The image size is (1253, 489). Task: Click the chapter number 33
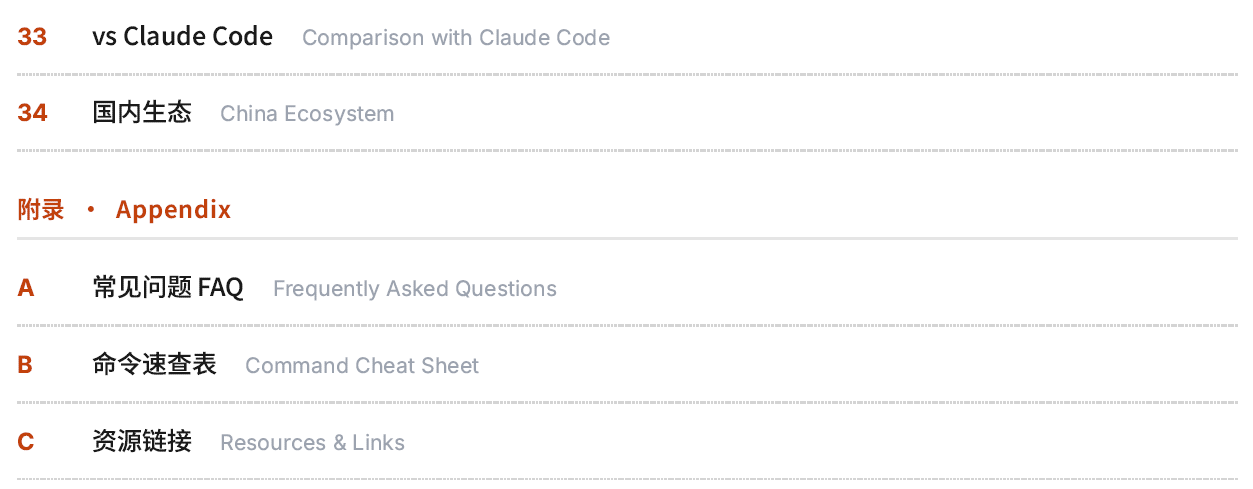[32, 37]
